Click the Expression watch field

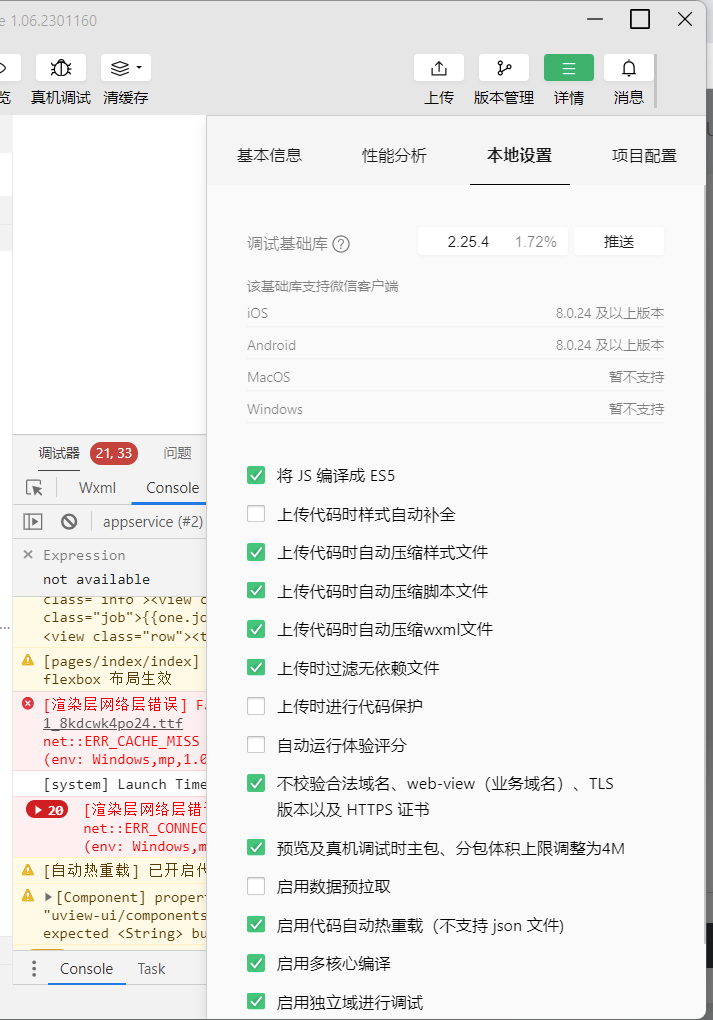85,555
